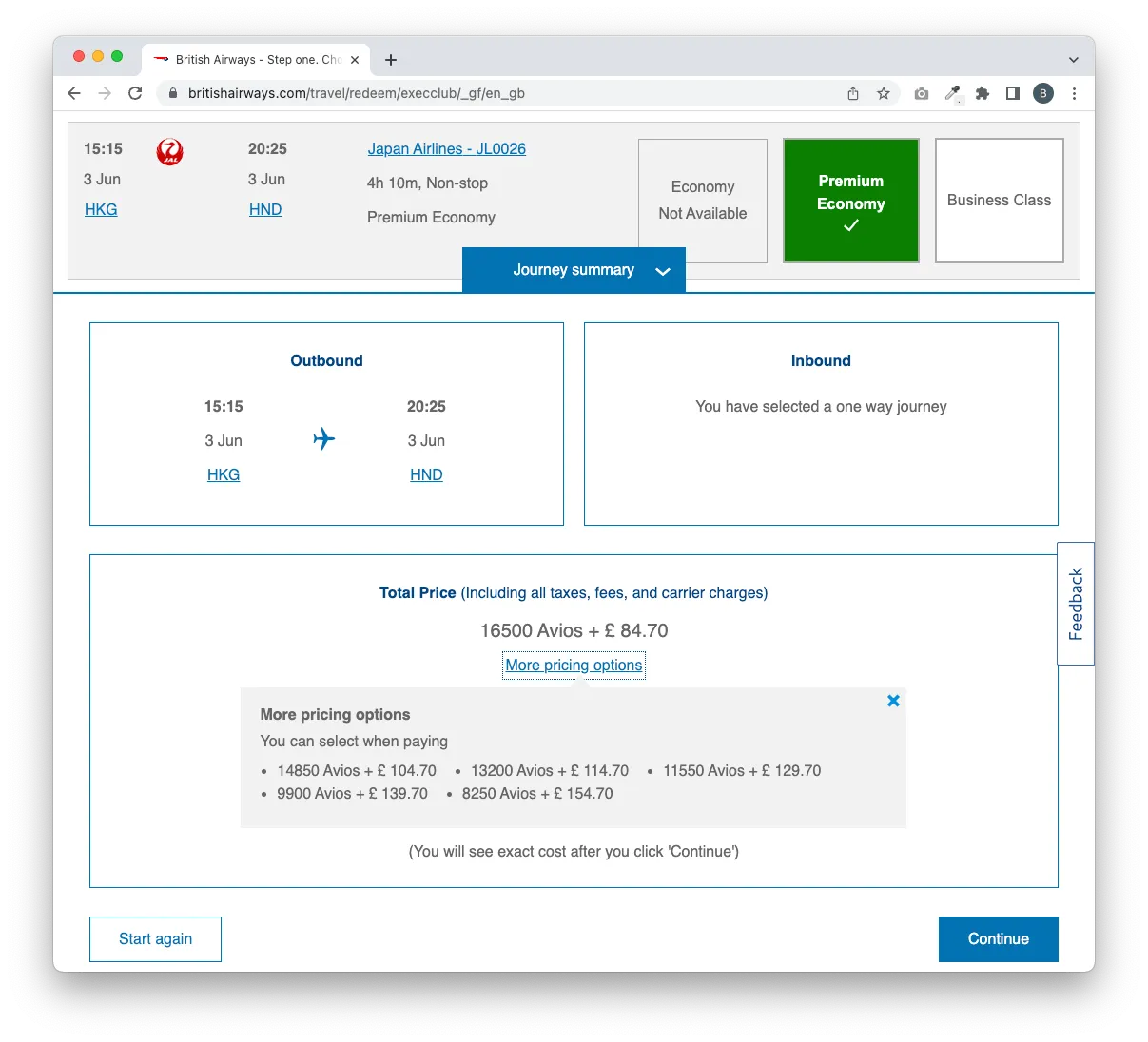Open HKG link in Outbound box

click(x=224, y=474)
